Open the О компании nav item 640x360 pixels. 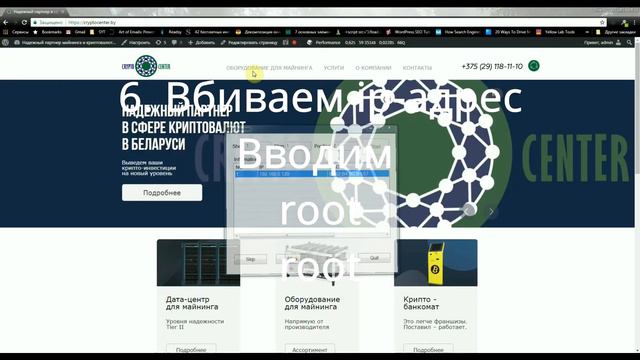(373, 68)
